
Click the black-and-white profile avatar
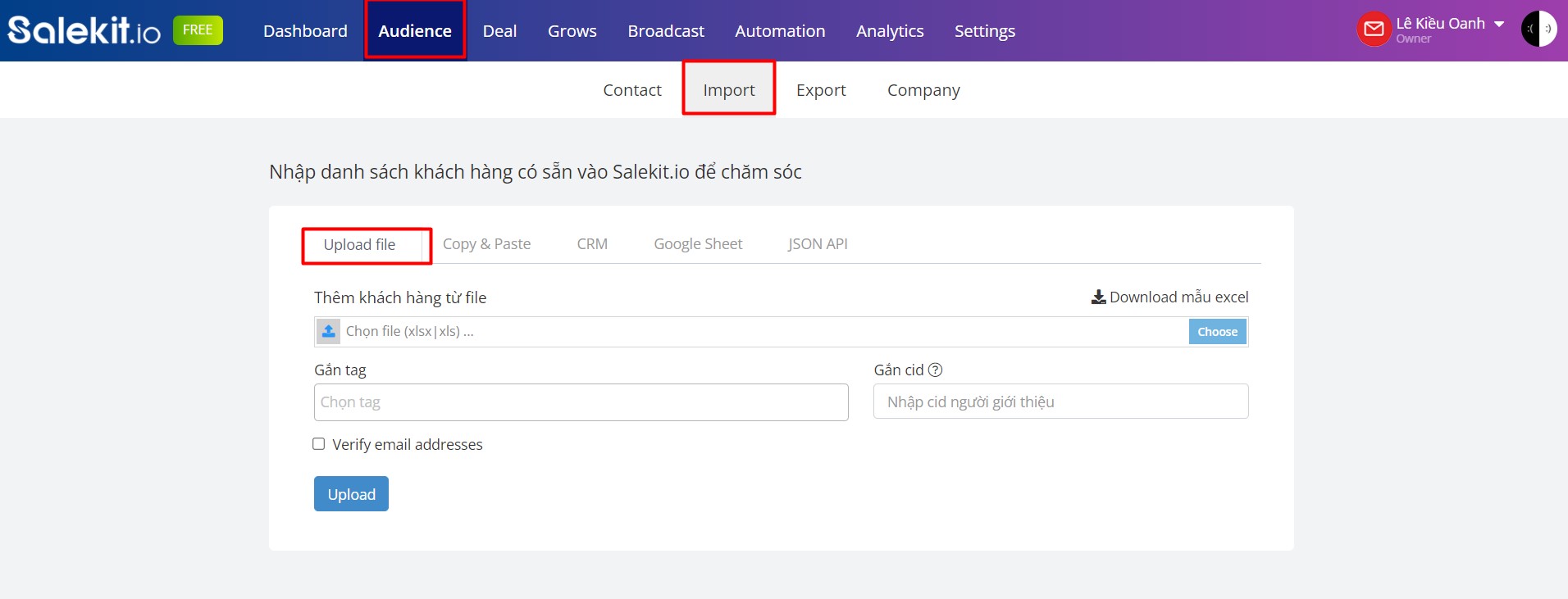pos(1538,29)
